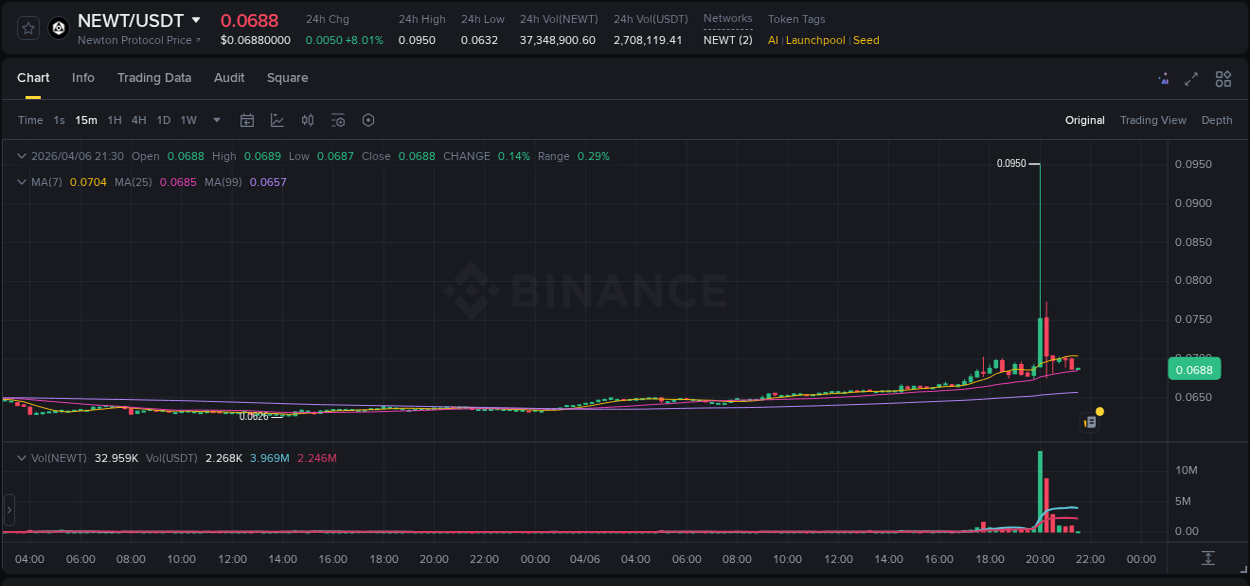
Task: Click the 20:00 time axis label on right
Action: coord(1040,559)
